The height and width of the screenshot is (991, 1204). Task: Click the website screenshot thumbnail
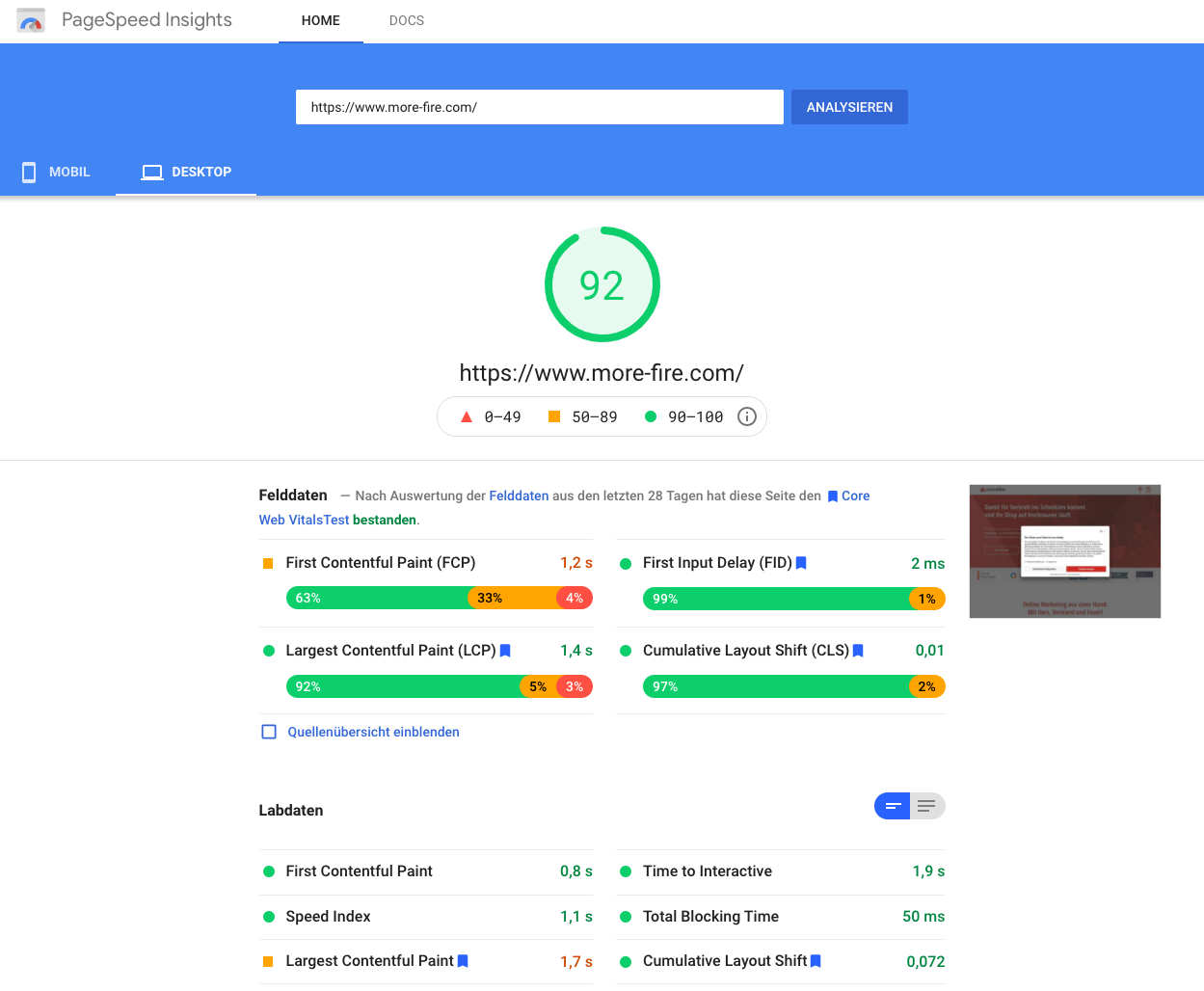(x=1065, y=551)
